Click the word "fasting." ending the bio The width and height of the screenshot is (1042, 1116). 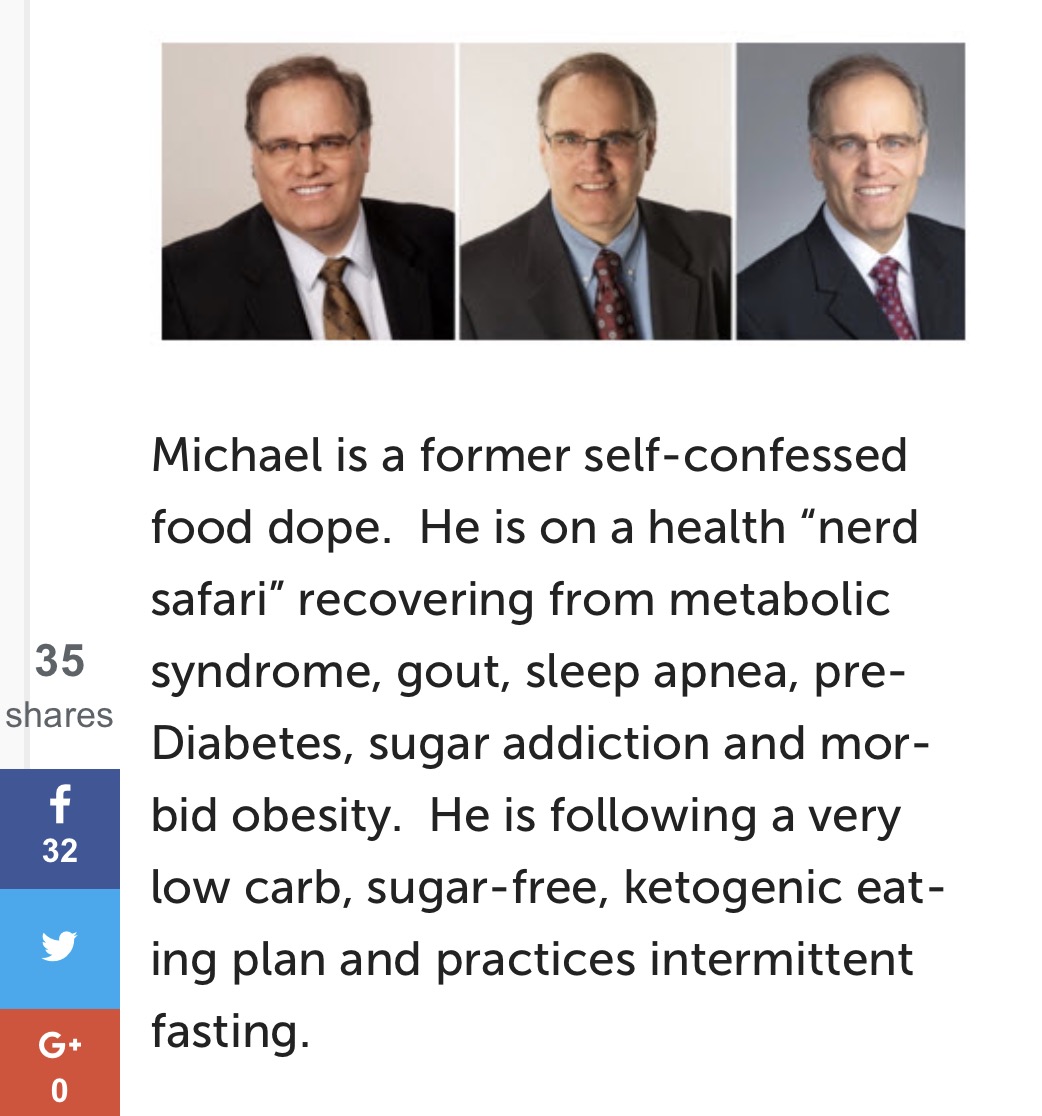click(230, 1032)
